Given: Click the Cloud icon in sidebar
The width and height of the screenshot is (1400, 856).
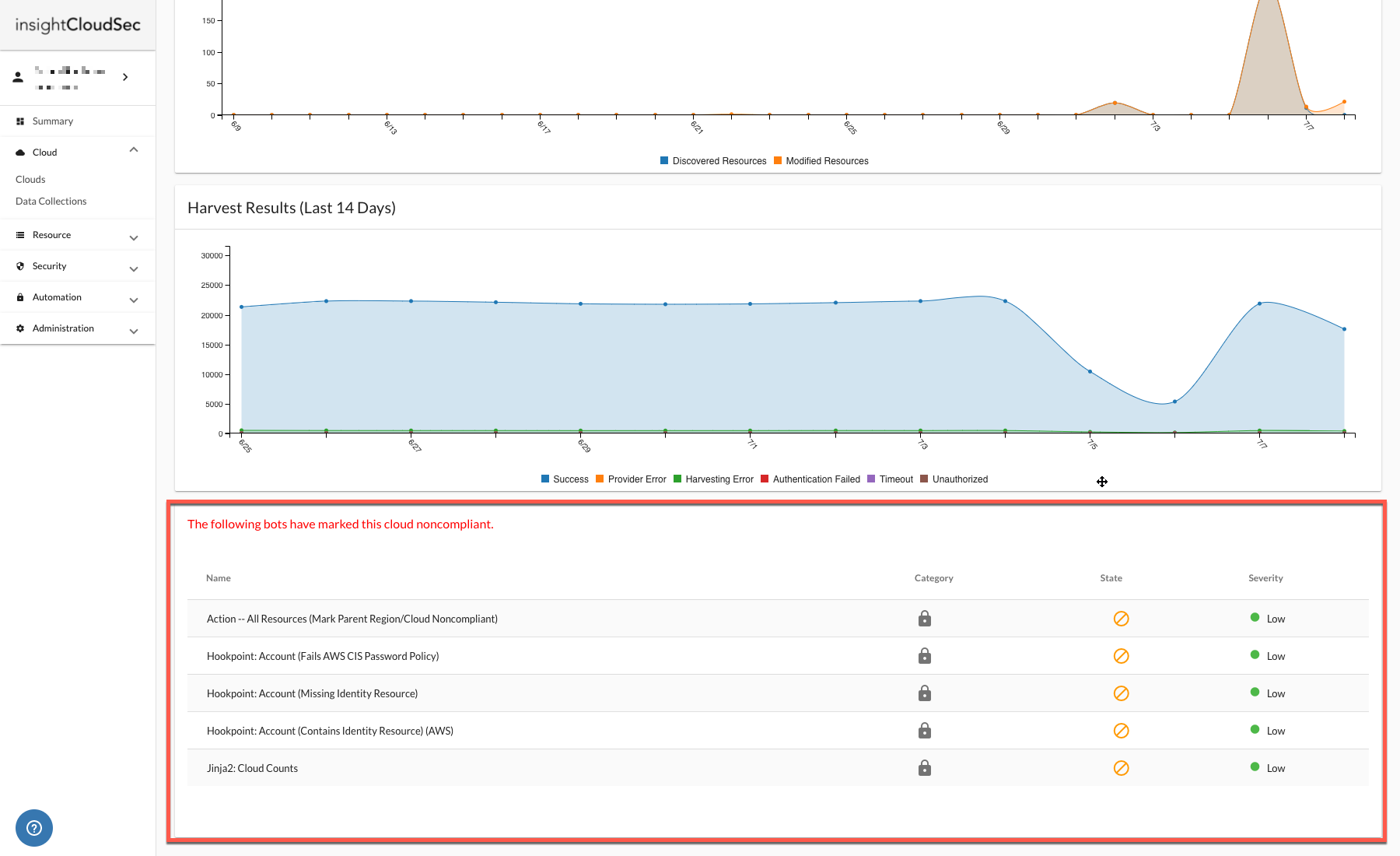Looking at the screenshot, I should pos(20,153).
